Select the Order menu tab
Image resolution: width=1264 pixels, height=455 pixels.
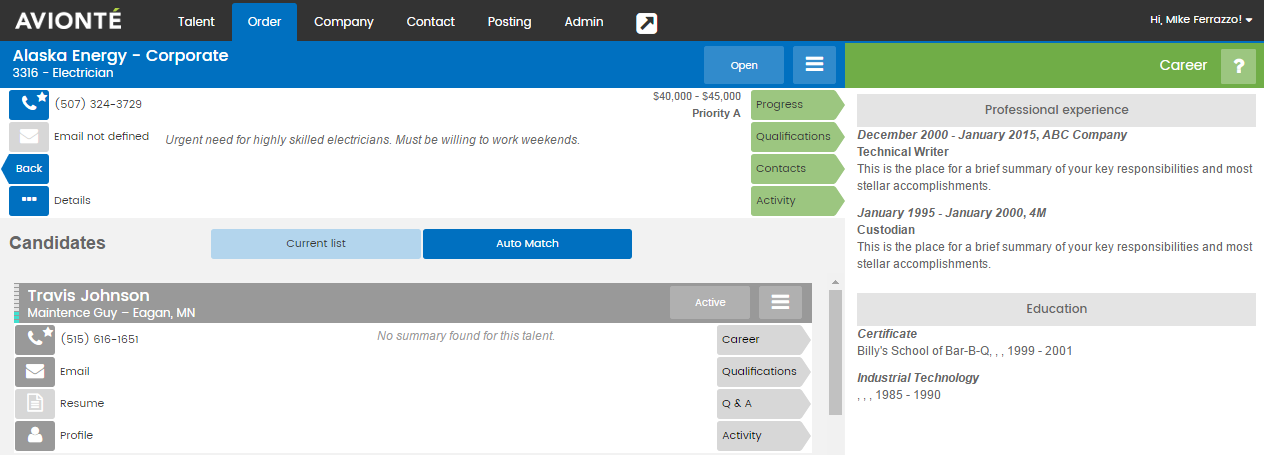tap(264, 21)
